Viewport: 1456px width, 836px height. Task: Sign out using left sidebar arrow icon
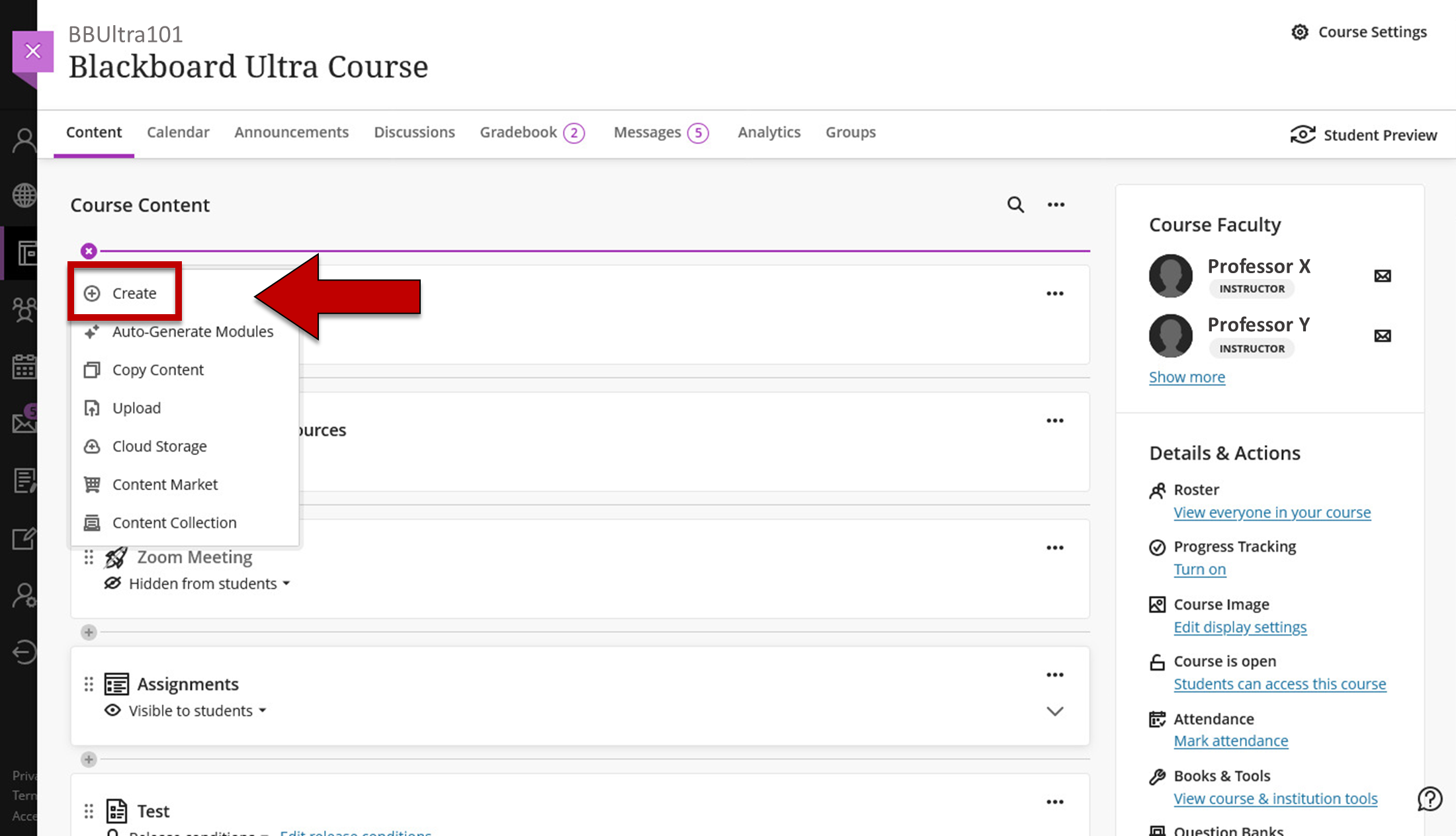(x=24, y=652)
